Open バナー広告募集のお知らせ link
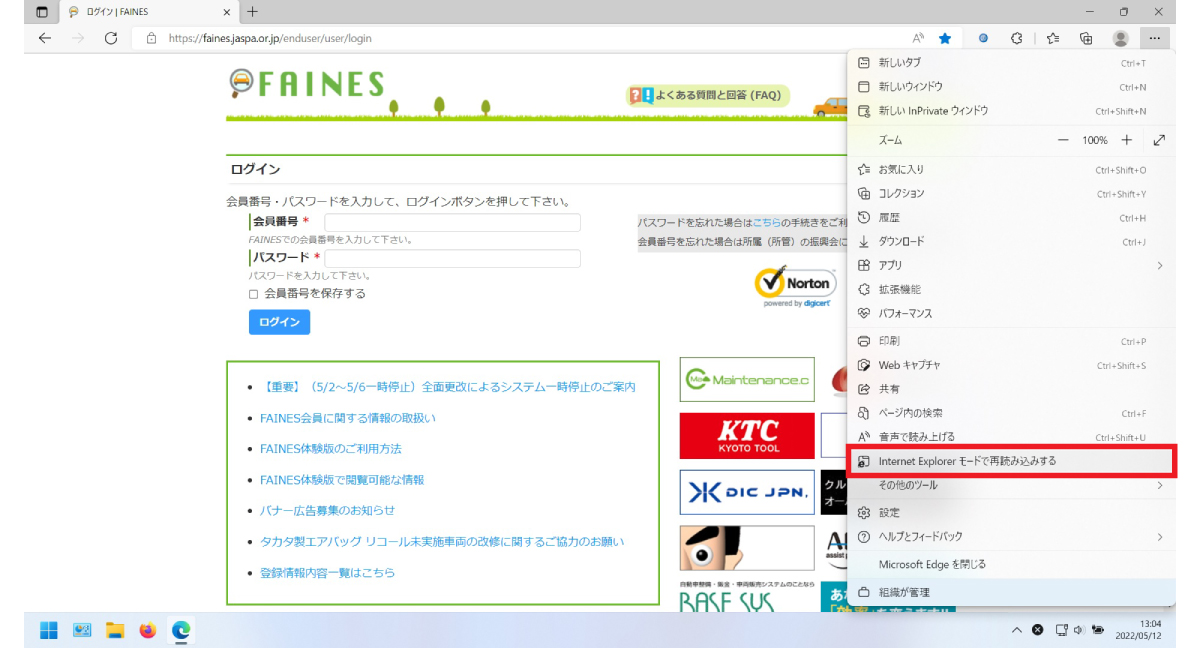 click(x=327, y=511)
